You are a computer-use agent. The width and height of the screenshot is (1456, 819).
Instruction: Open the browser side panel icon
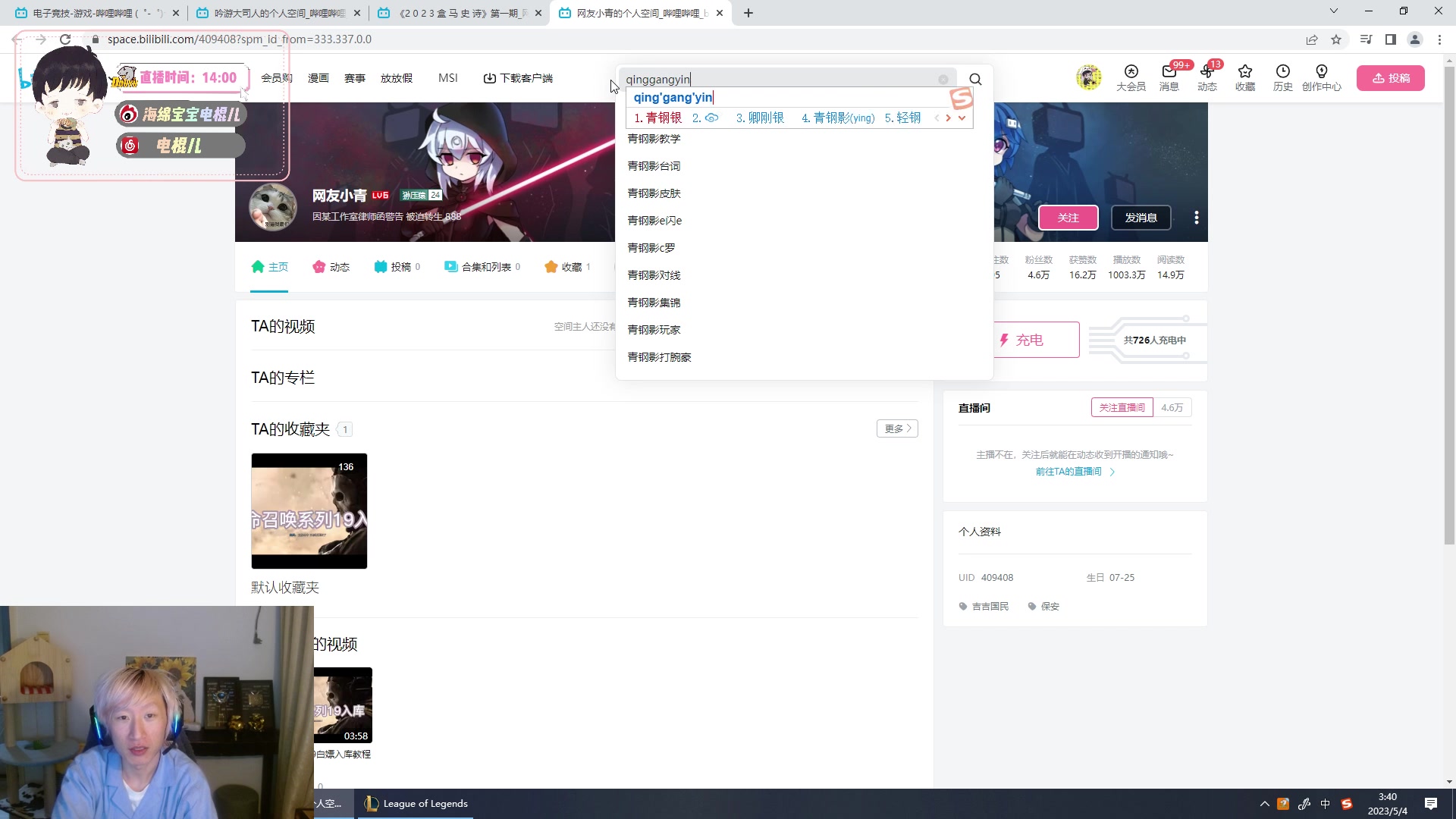point(1391,39)
